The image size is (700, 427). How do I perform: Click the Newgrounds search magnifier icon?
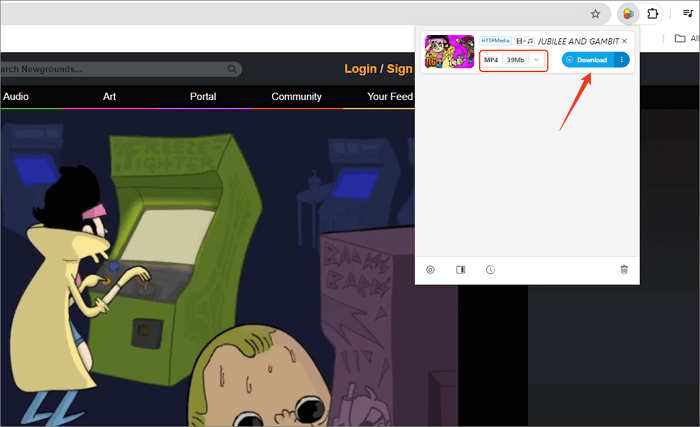(232, 69)
